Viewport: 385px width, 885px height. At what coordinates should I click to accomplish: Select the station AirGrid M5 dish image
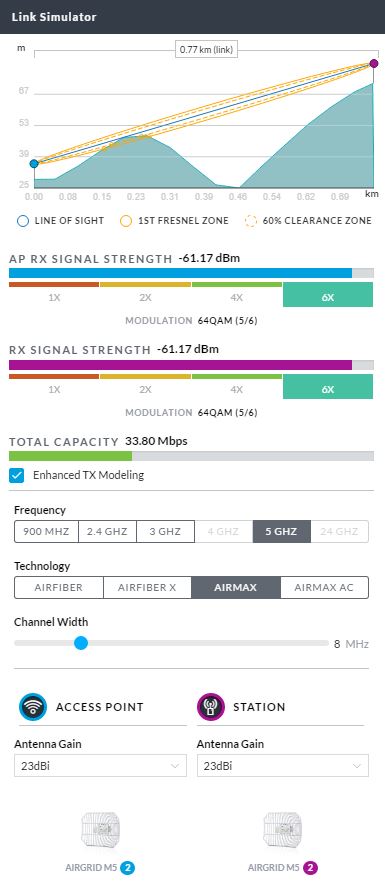(x=283, y=830)
